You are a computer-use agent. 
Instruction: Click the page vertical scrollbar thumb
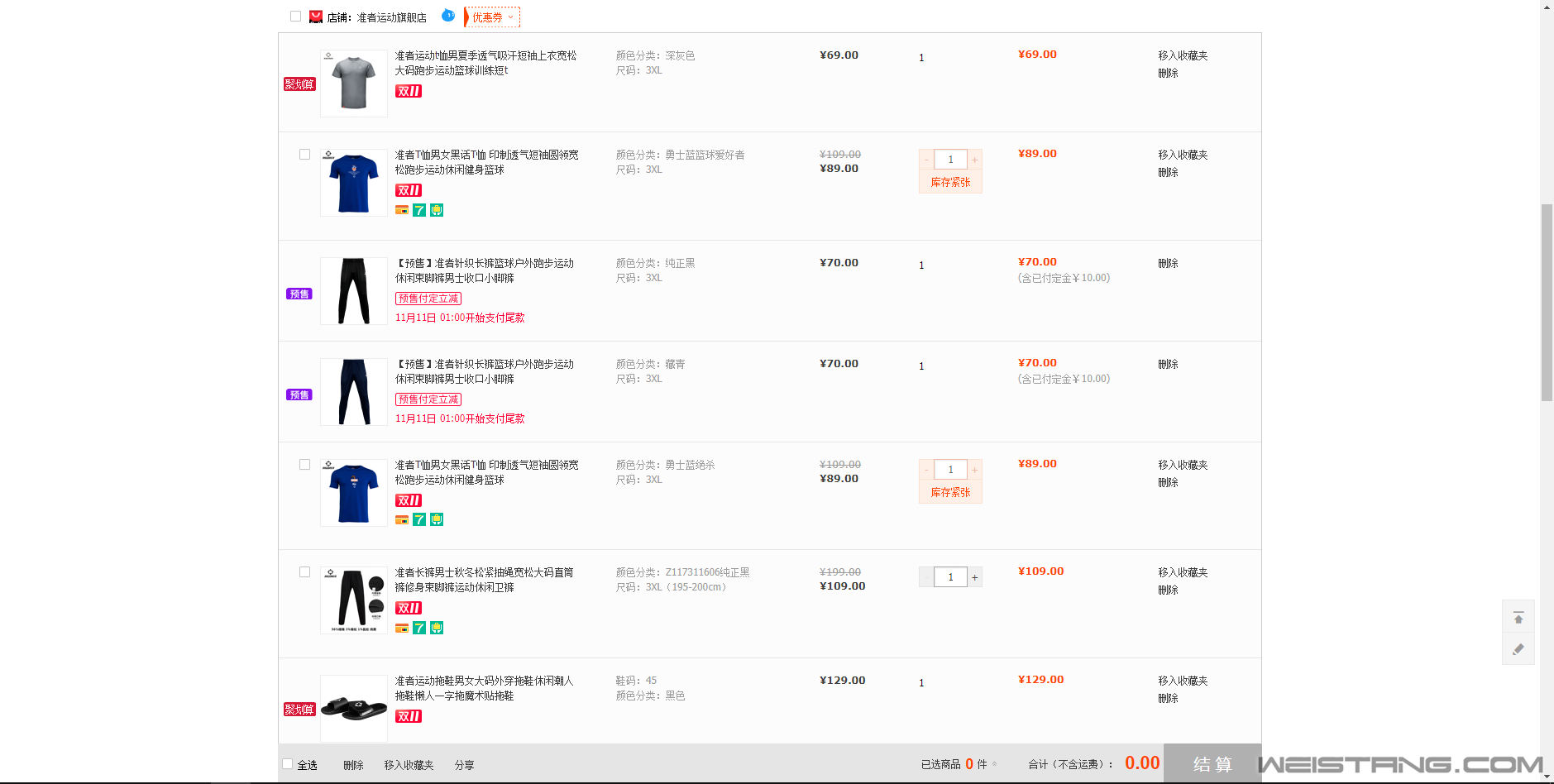pos(1547,302)
